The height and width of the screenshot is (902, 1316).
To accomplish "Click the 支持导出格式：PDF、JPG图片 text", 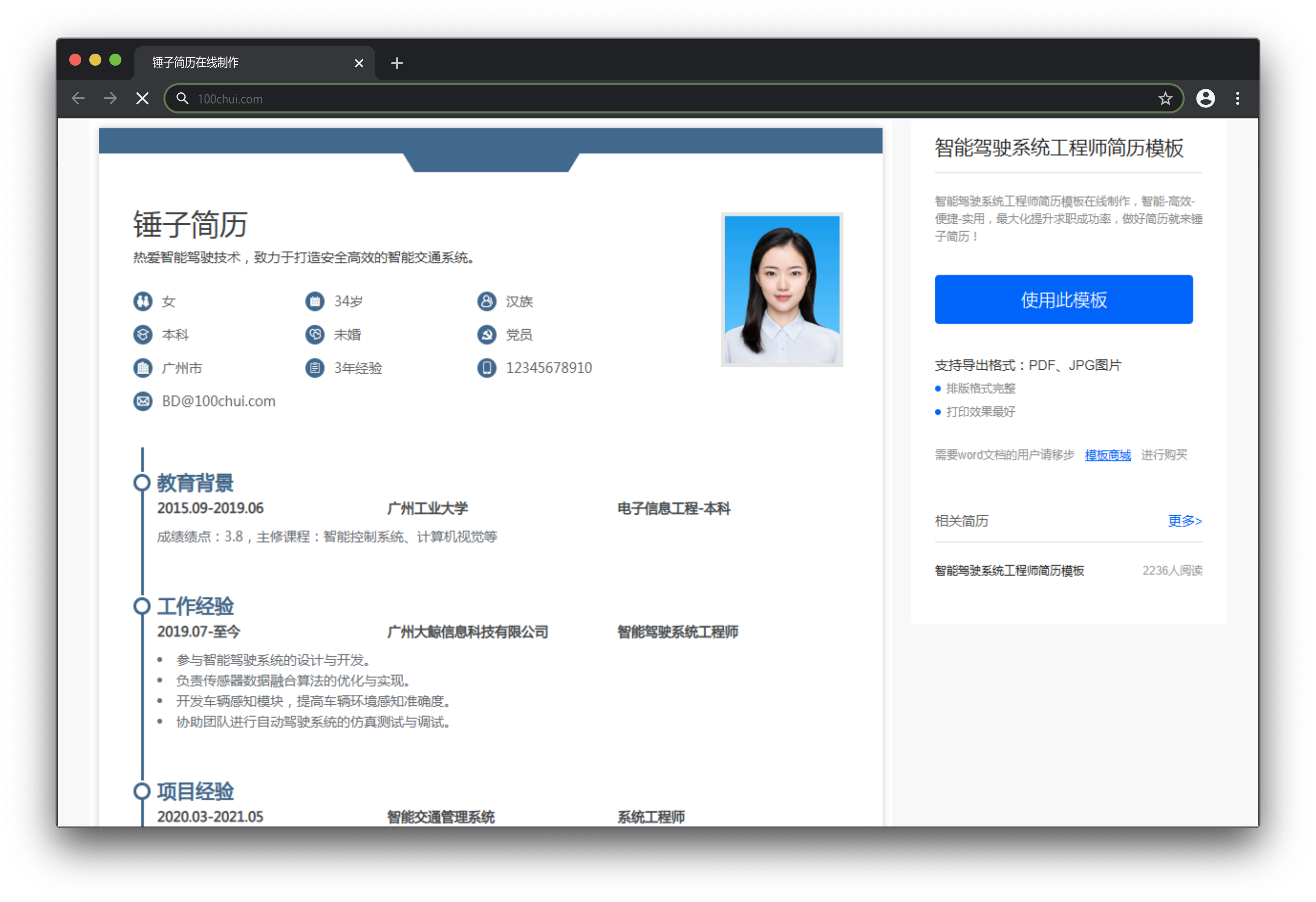I will coord(1028,365).
